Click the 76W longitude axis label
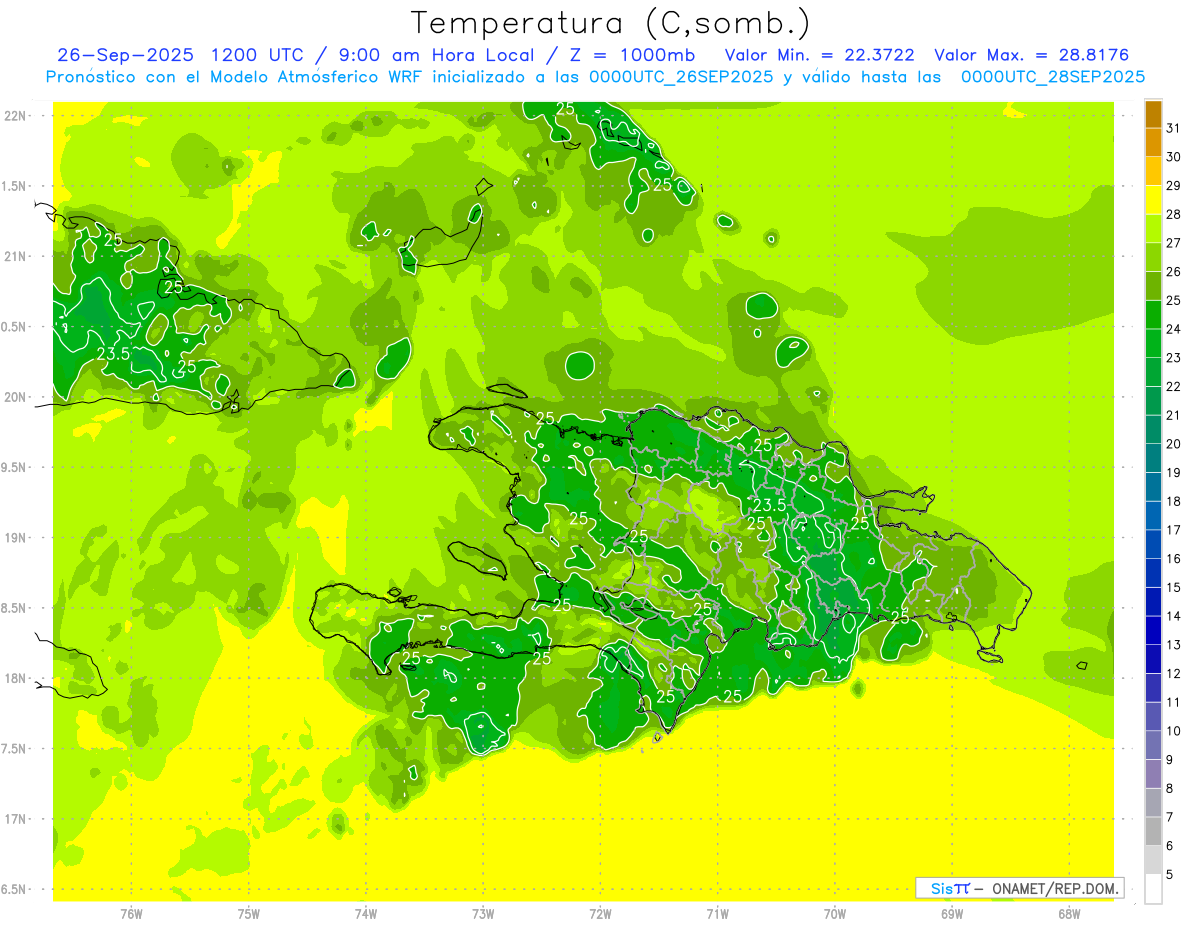The image size is (1200, 927). point(131,914)
